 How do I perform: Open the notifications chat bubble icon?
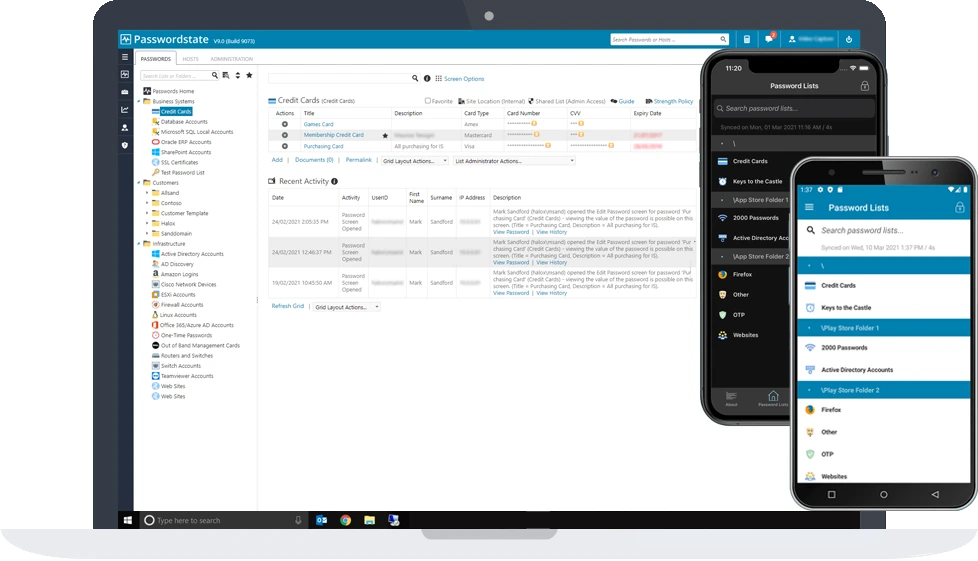tap(769, 39)
